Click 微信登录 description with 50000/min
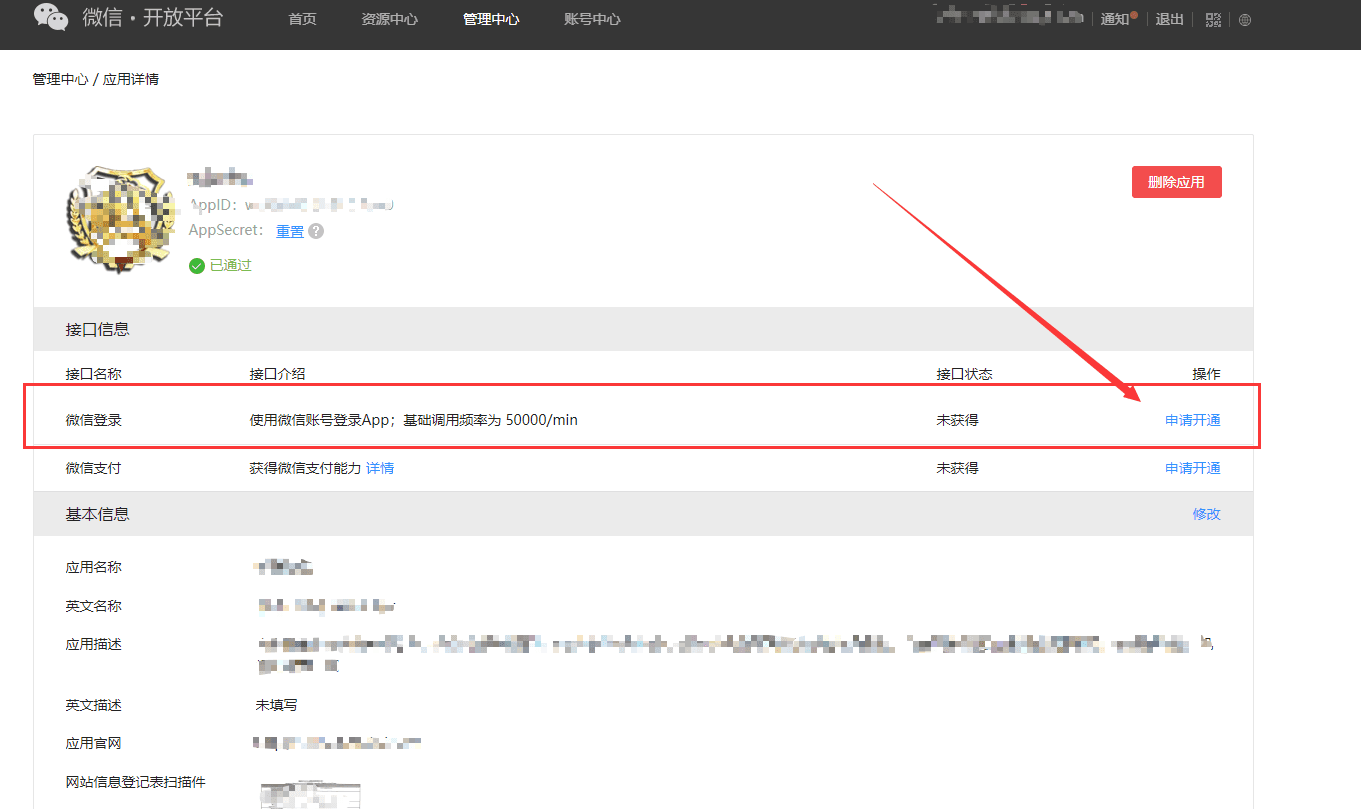The height and width of the screenshot is (809, 1361). coord(413,420)
